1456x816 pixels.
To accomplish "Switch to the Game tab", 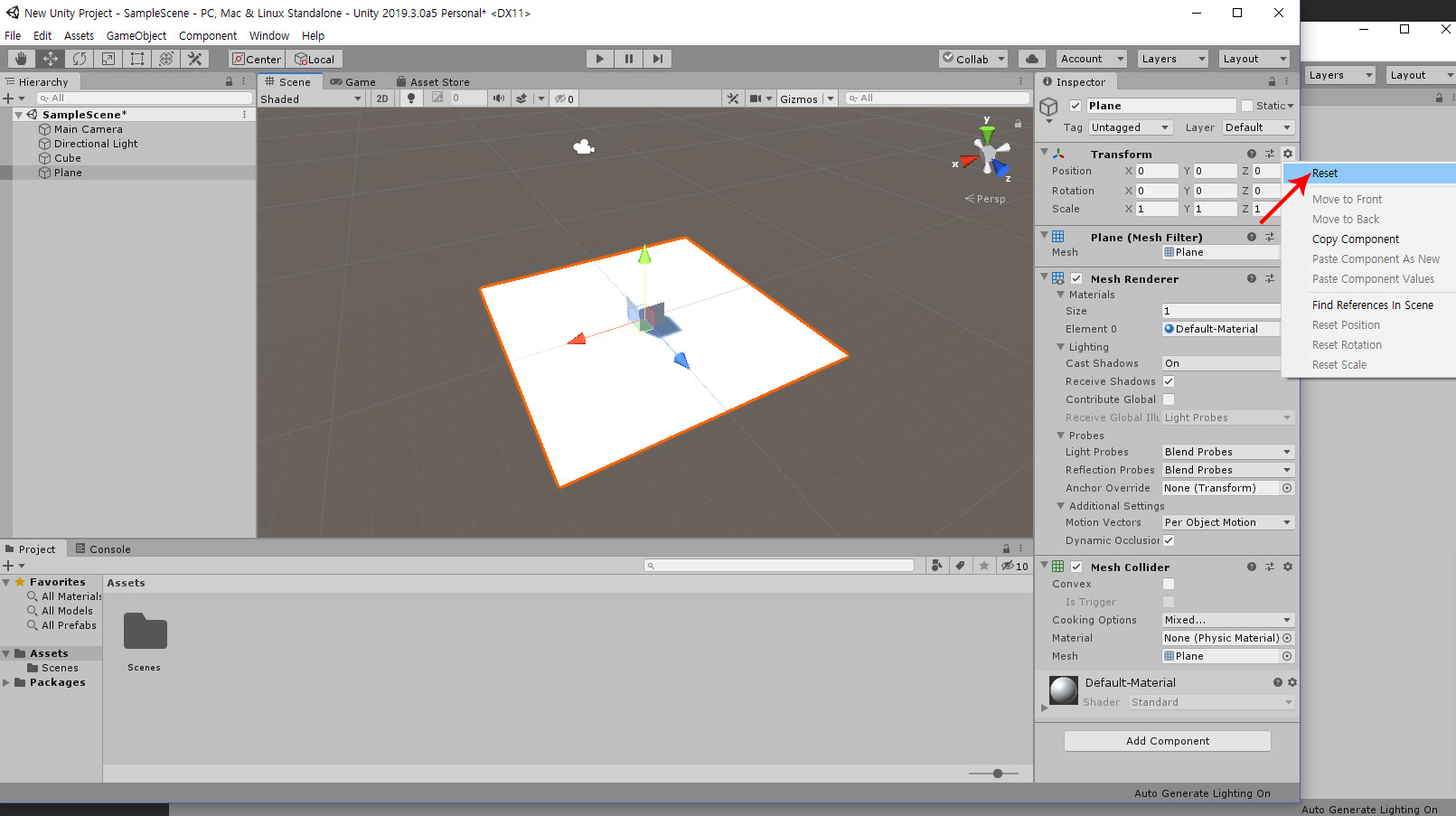I will 352,81.
